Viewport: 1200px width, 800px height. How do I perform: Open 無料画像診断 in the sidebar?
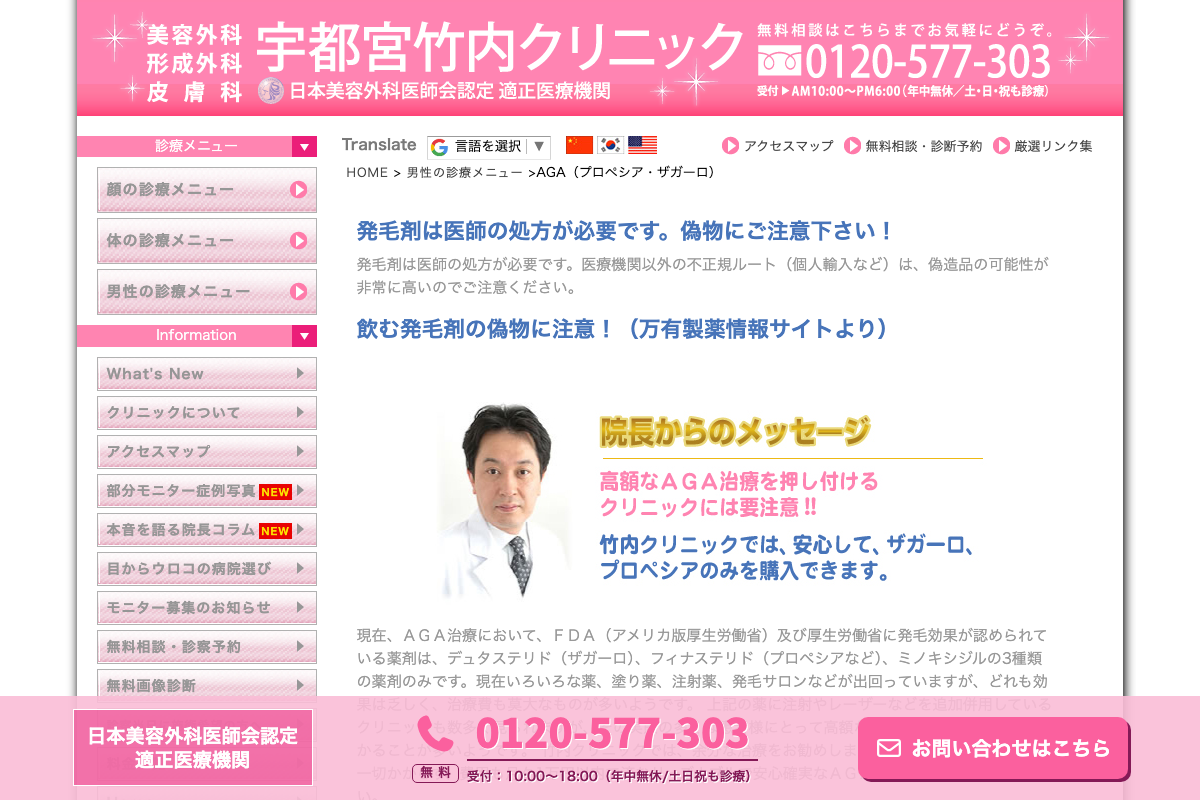[207, 685]
